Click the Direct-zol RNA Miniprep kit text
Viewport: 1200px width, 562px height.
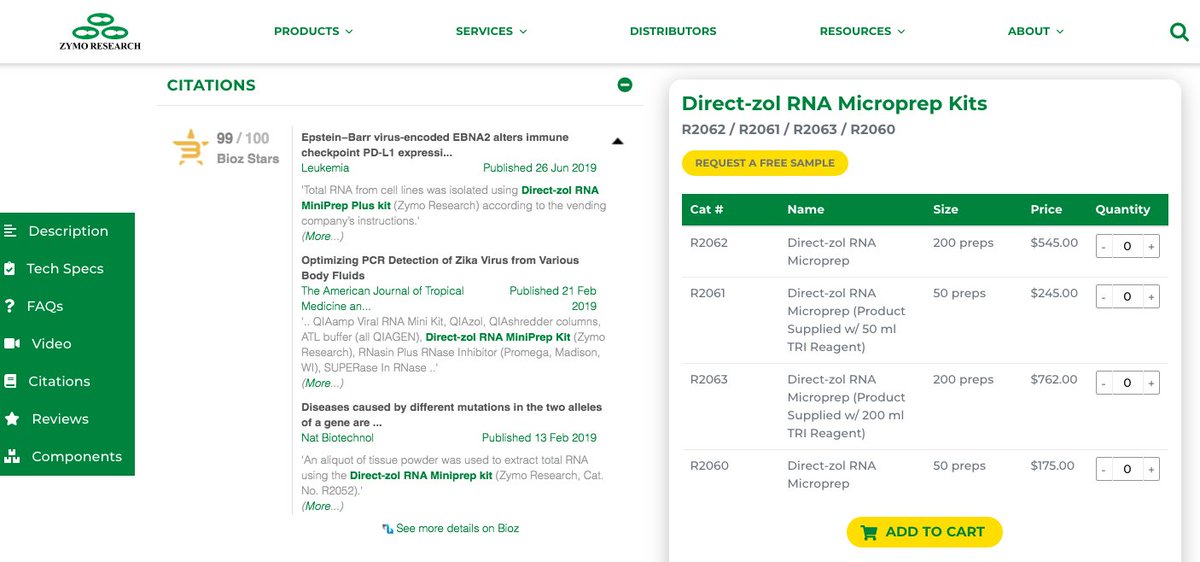(x=421, y=476)
